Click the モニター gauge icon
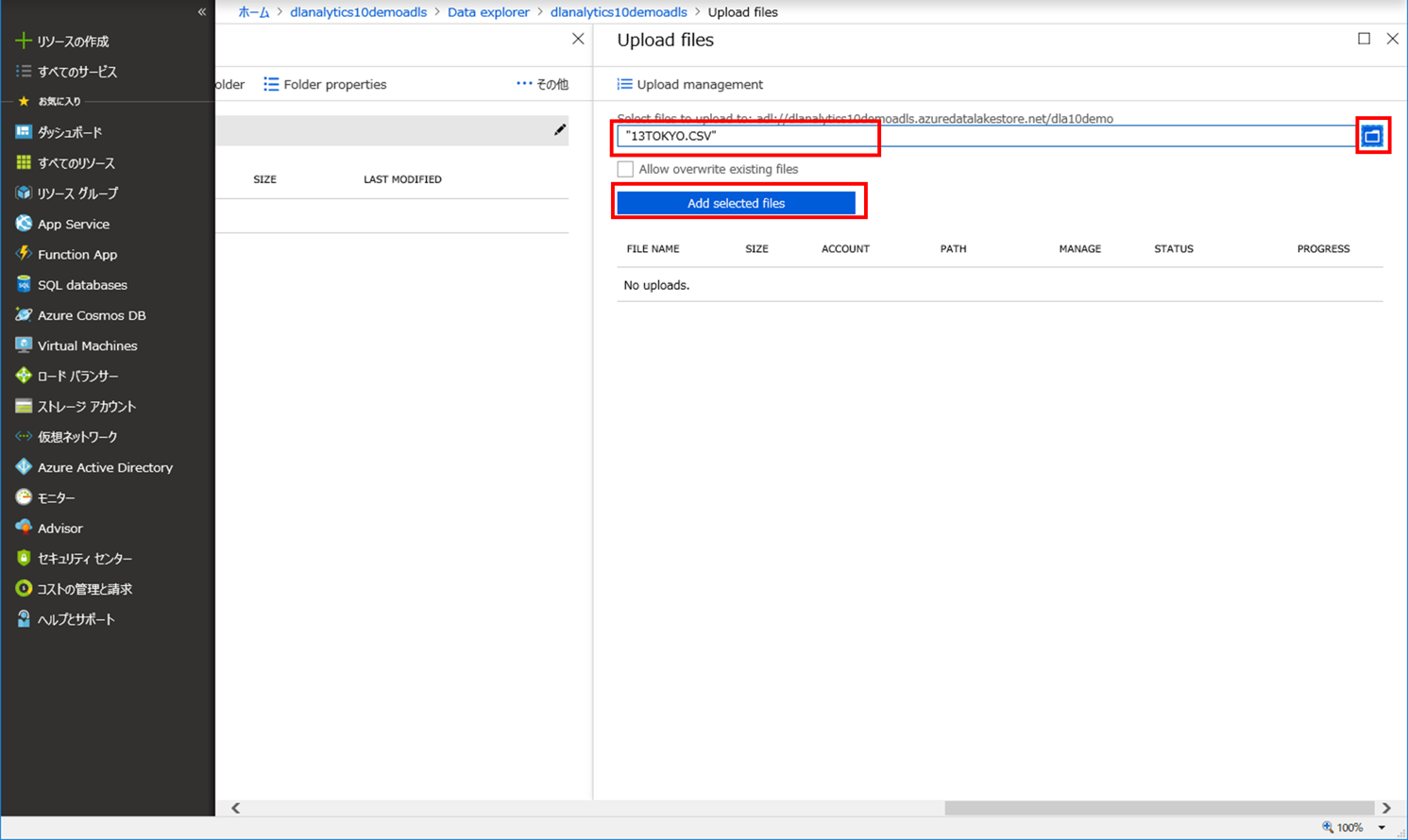1408x840 pixels. (x=24, y=497)
